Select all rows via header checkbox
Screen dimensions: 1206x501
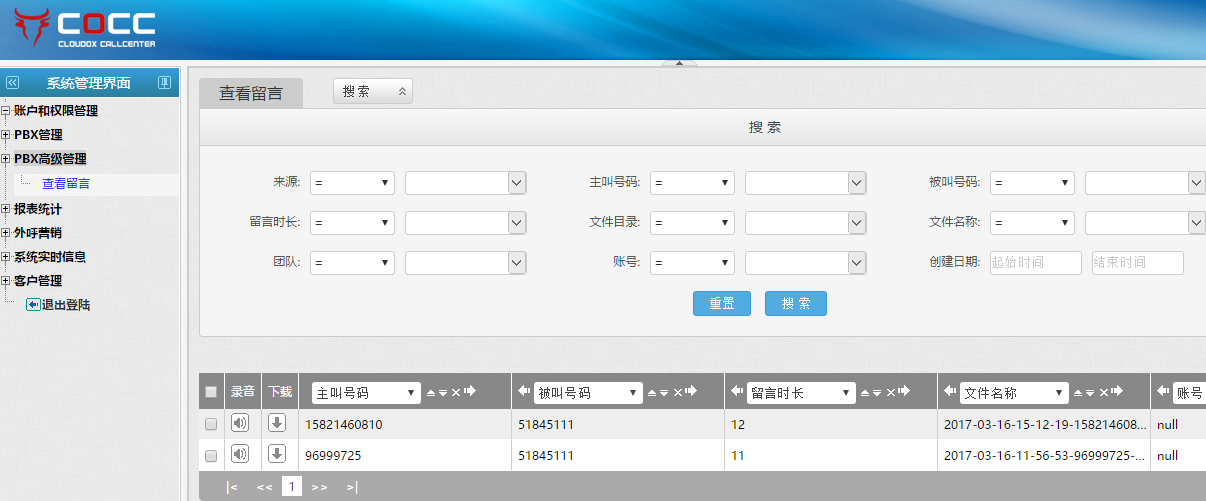[211, 392]
